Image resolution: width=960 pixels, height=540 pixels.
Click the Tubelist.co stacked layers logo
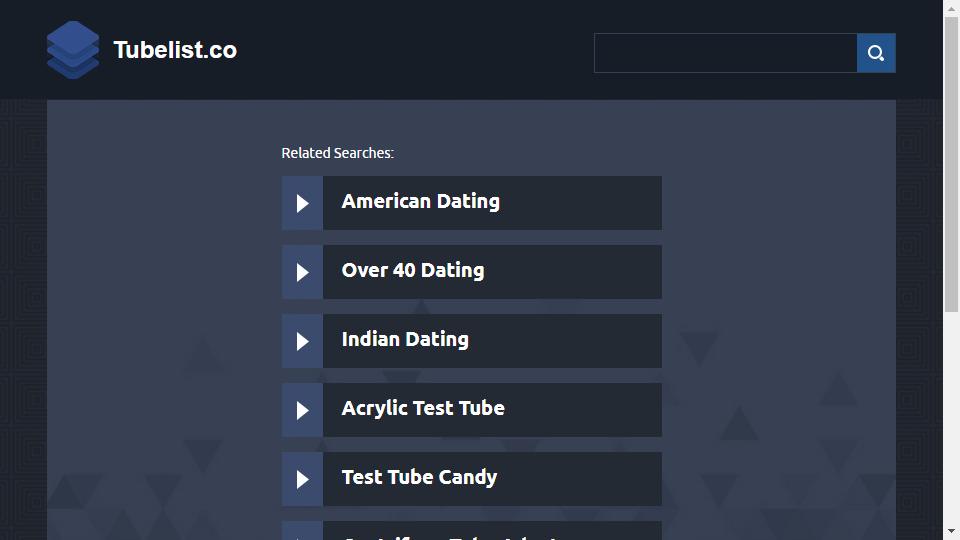pos(73,50)
